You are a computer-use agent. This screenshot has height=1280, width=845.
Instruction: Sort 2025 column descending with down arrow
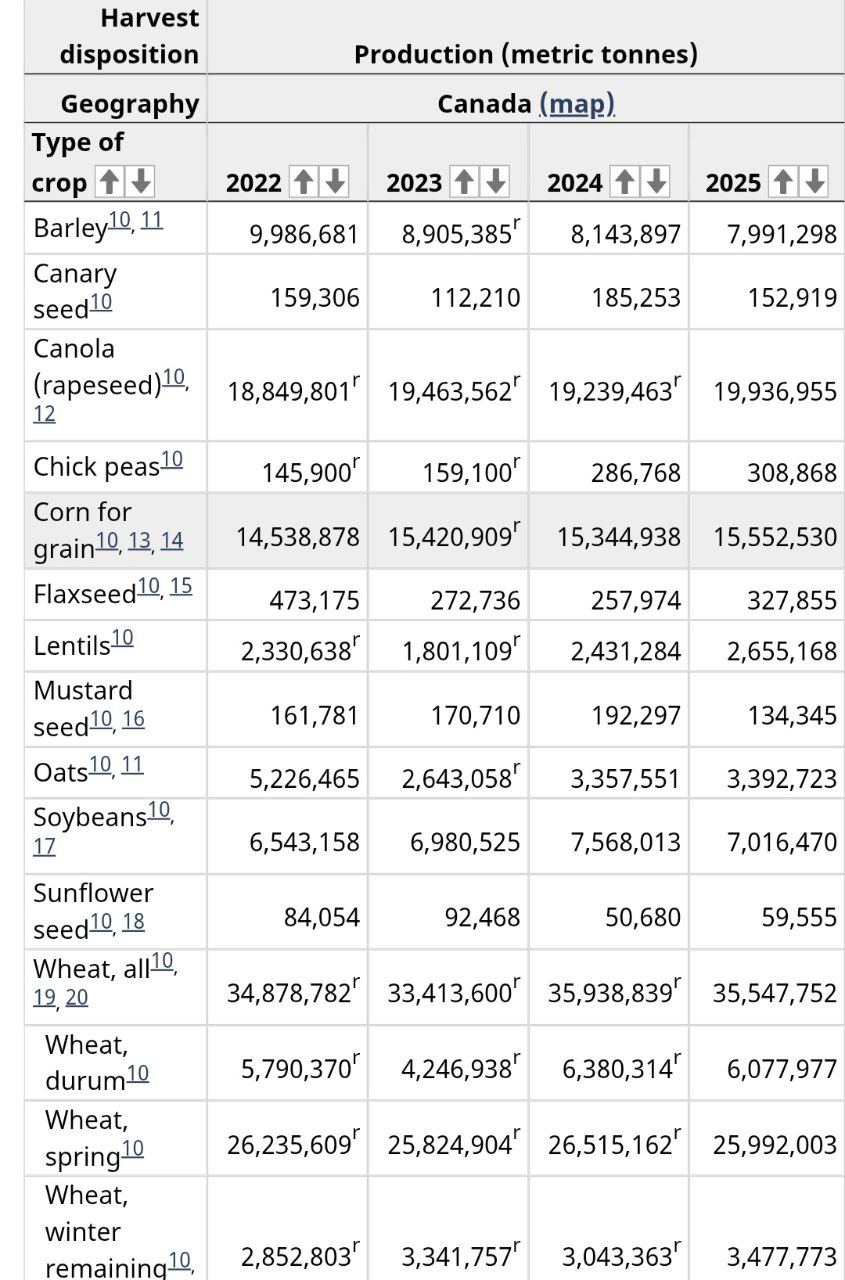pyautogui.click(x=815, y=182)
